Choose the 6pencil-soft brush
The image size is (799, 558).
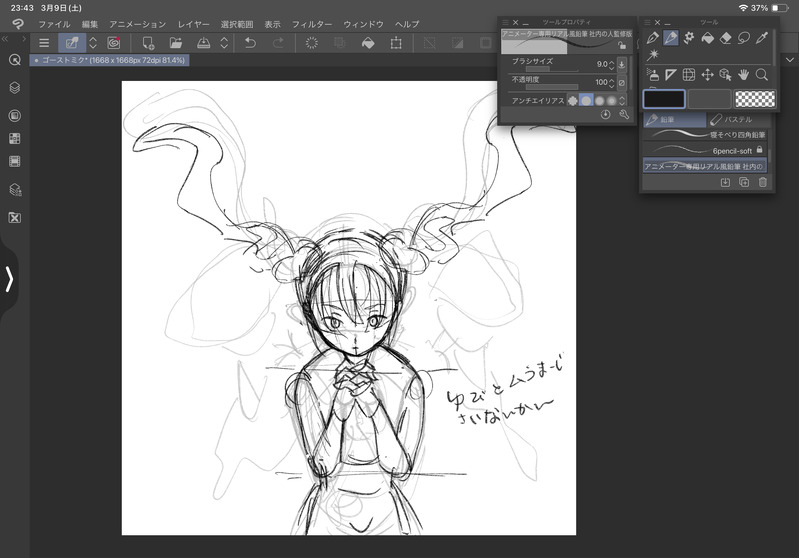(x=705, y=150)
